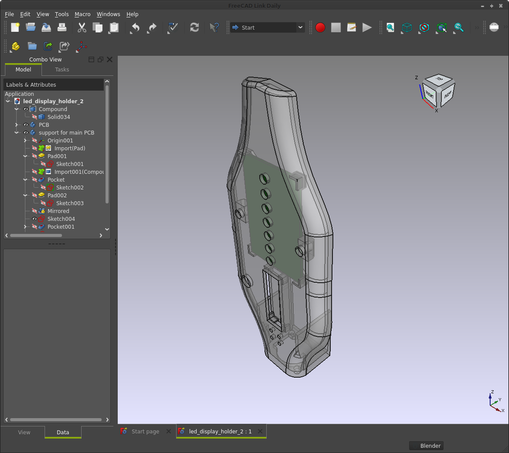Screen dimensions: 509x453
Task: Click the Execute macro play icon
Action: pyautogui.click(x=367, y=28)
